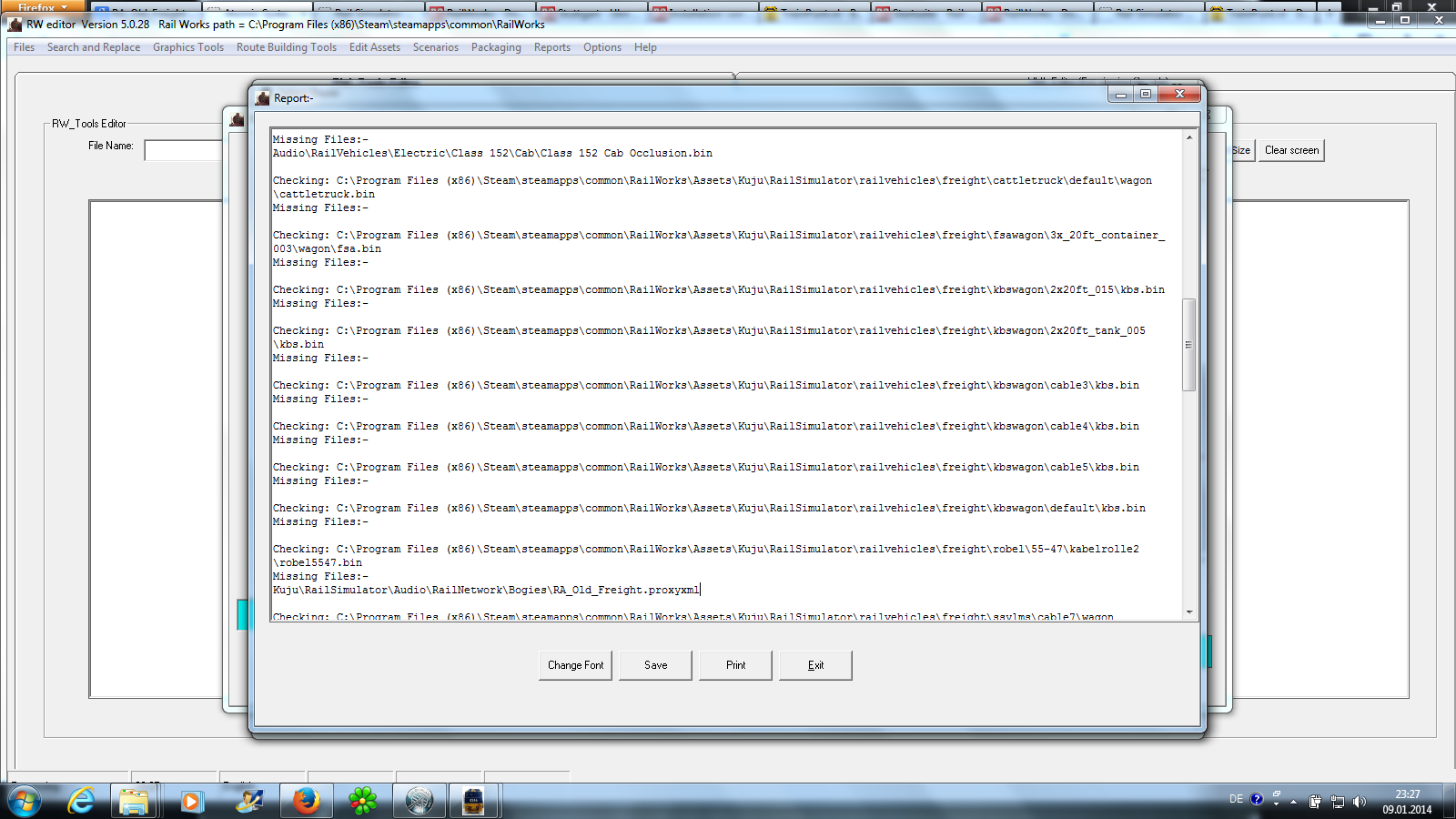This screenshot has height=819, width=1456.
Task: Exit the Report dialog
Action: (x=815, y=665)
